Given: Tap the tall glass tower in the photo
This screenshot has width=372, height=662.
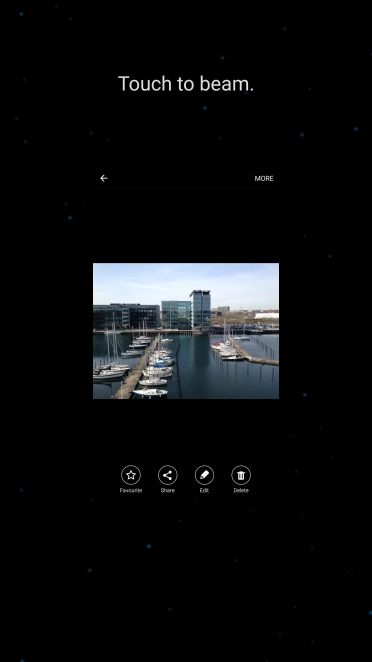Looking at the screenshot, I should point(200,309).
